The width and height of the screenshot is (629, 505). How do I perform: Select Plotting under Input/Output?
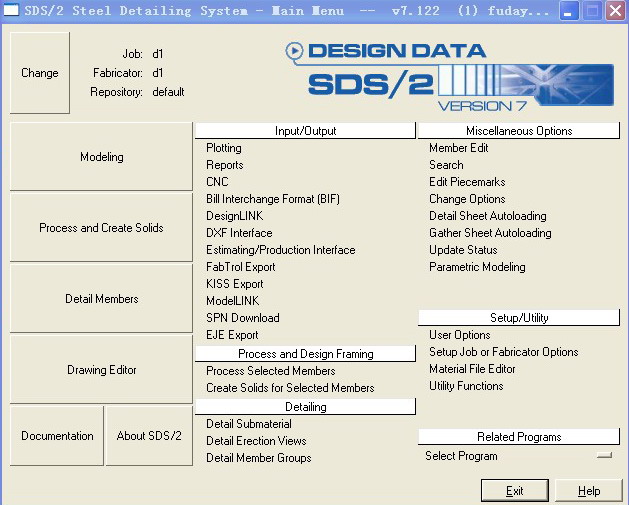coord(224,148)
